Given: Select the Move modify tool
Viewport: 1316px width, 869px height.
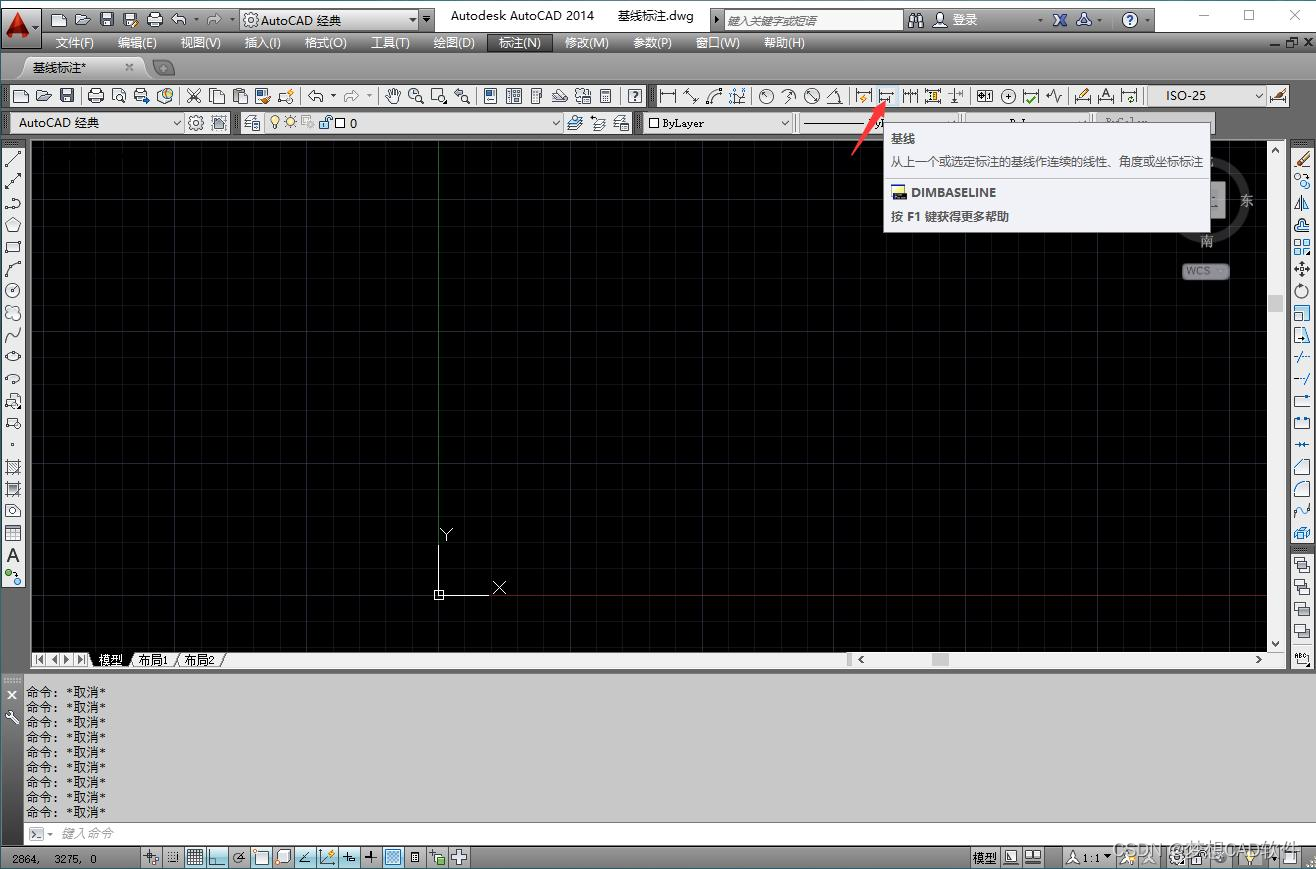Looking at the screenshot, I should pyautogui.click(x=1302, y=269).
